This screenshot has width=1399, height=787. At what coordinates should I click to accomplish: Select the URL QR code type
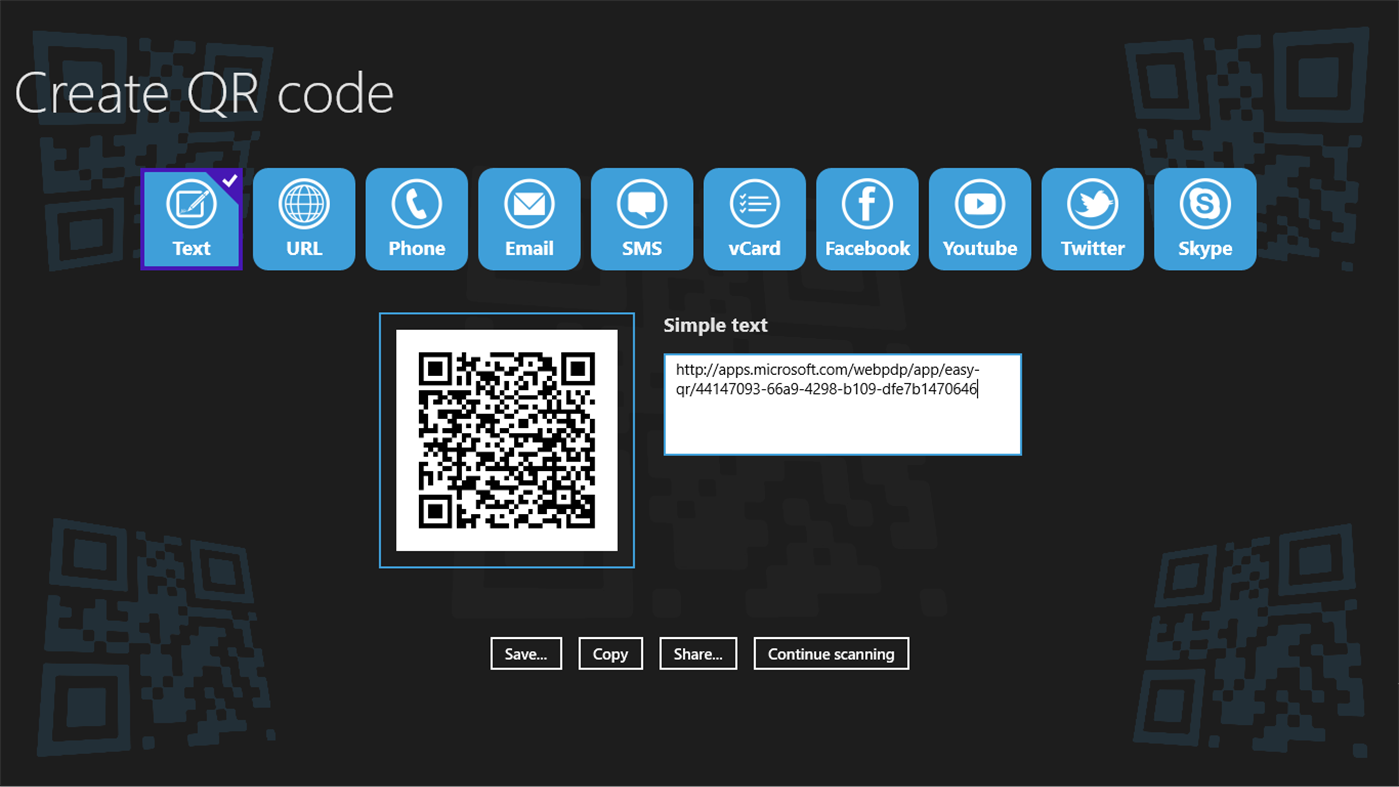(303, 219)
